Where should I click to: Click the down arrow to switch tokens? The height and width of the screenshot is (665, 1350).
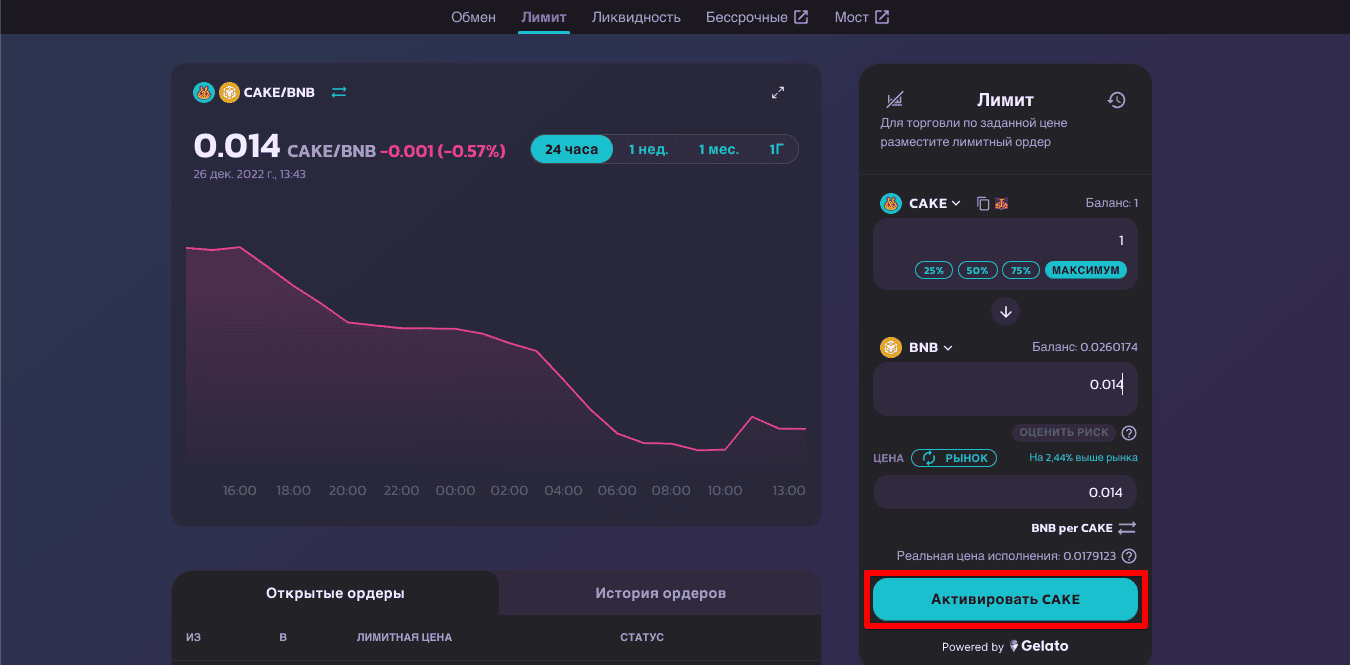point(1006,312)
